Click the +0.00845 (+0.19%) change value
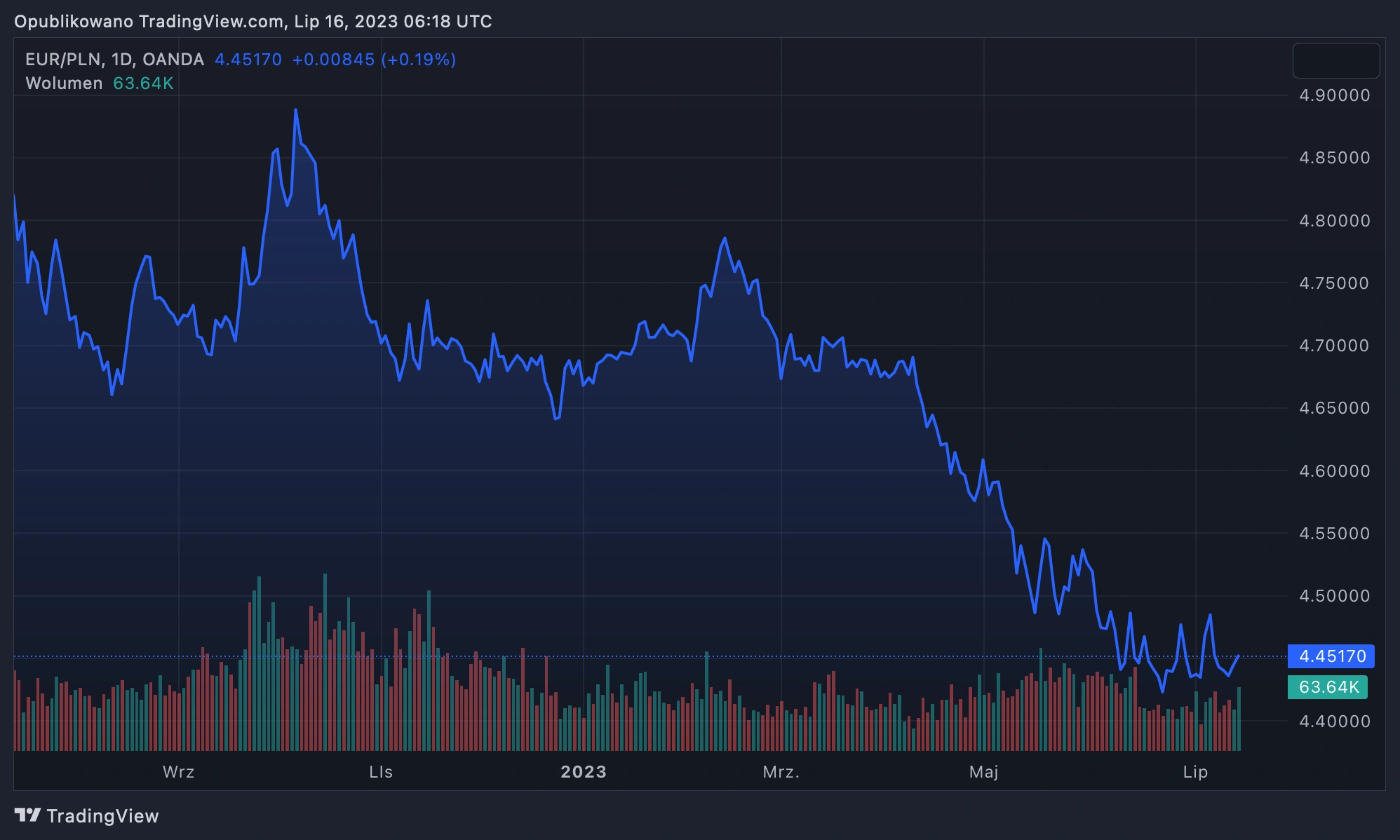Screen dimensions: 1400x840 tap(374, 60)
